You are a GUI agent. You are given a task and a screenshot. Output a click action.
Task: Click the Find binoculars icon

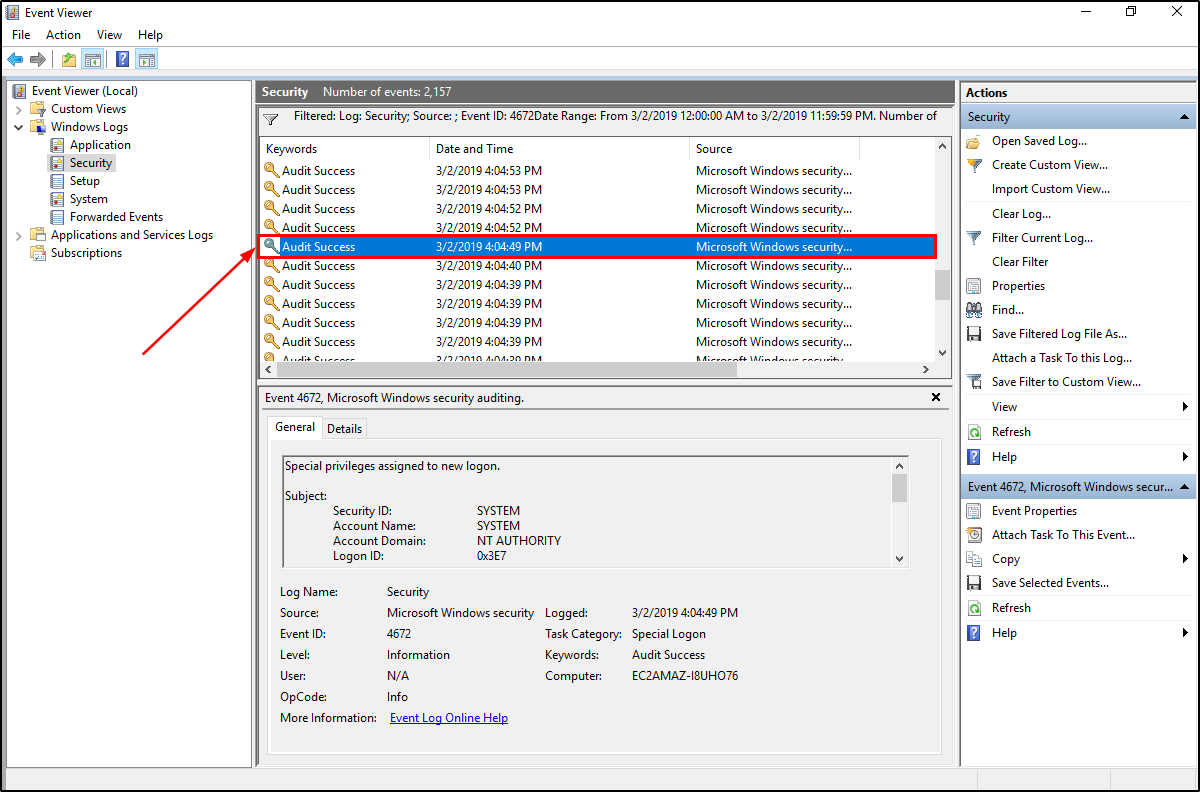pyautogui.click(x=974, y=310)
